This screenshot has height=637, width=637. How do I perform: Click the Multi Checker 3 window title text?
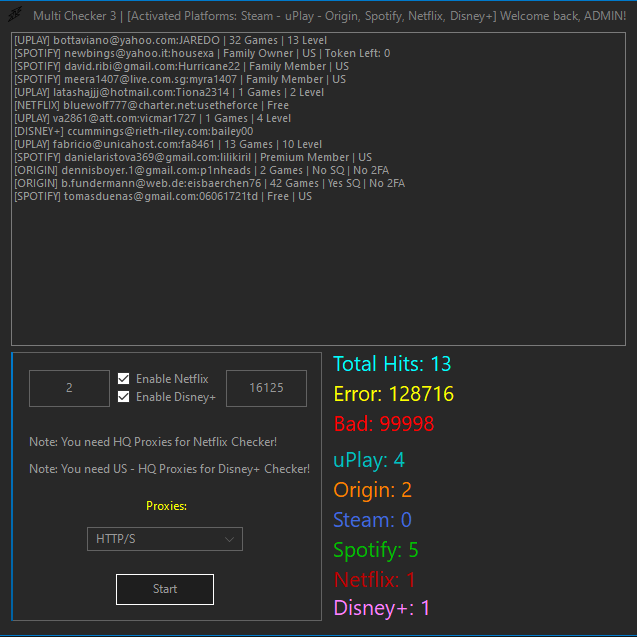point(329,16)
